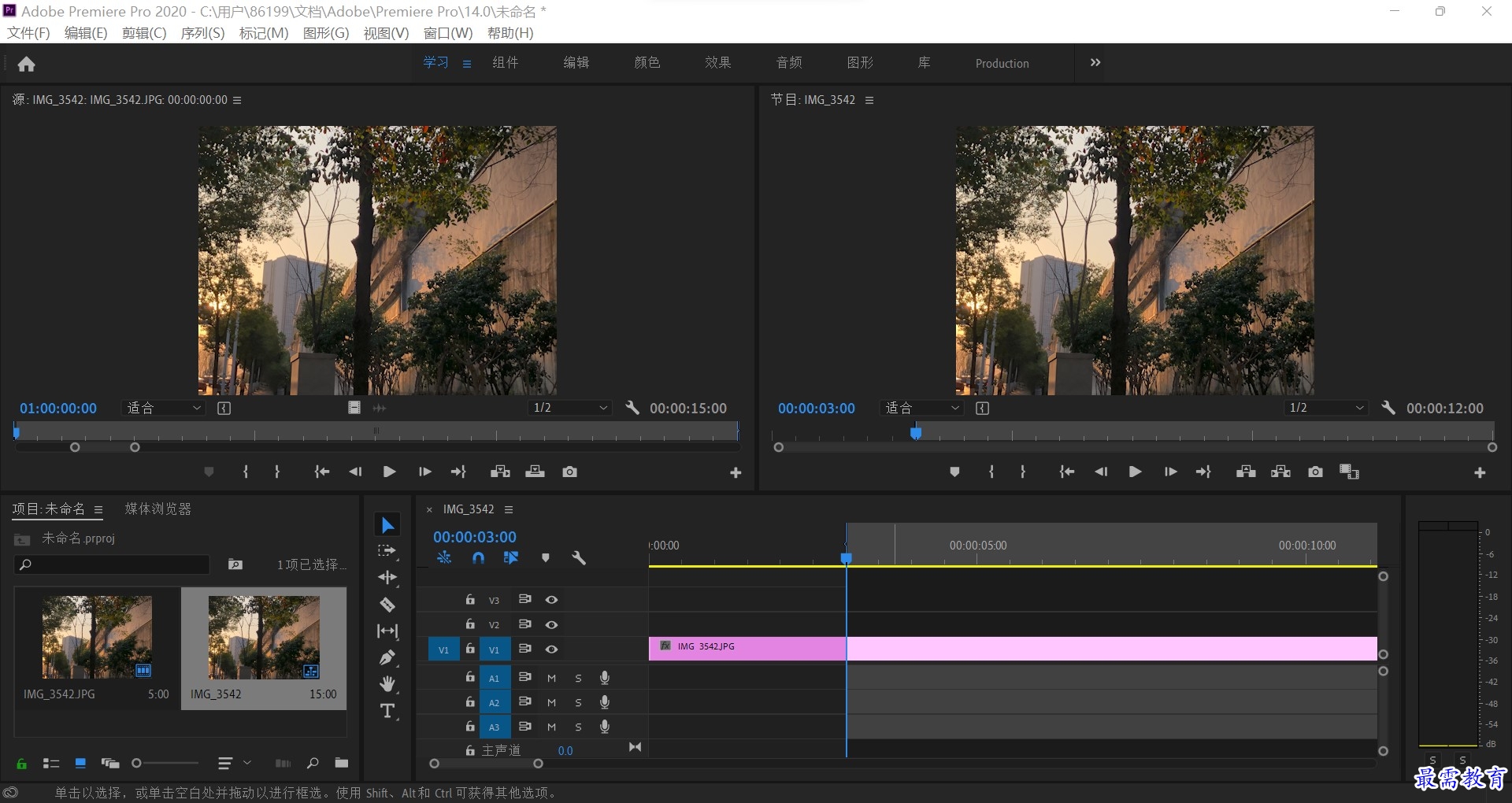Select the Selection arrow tool
Screen dimensions: 1512x803
(x=387, y=525)
